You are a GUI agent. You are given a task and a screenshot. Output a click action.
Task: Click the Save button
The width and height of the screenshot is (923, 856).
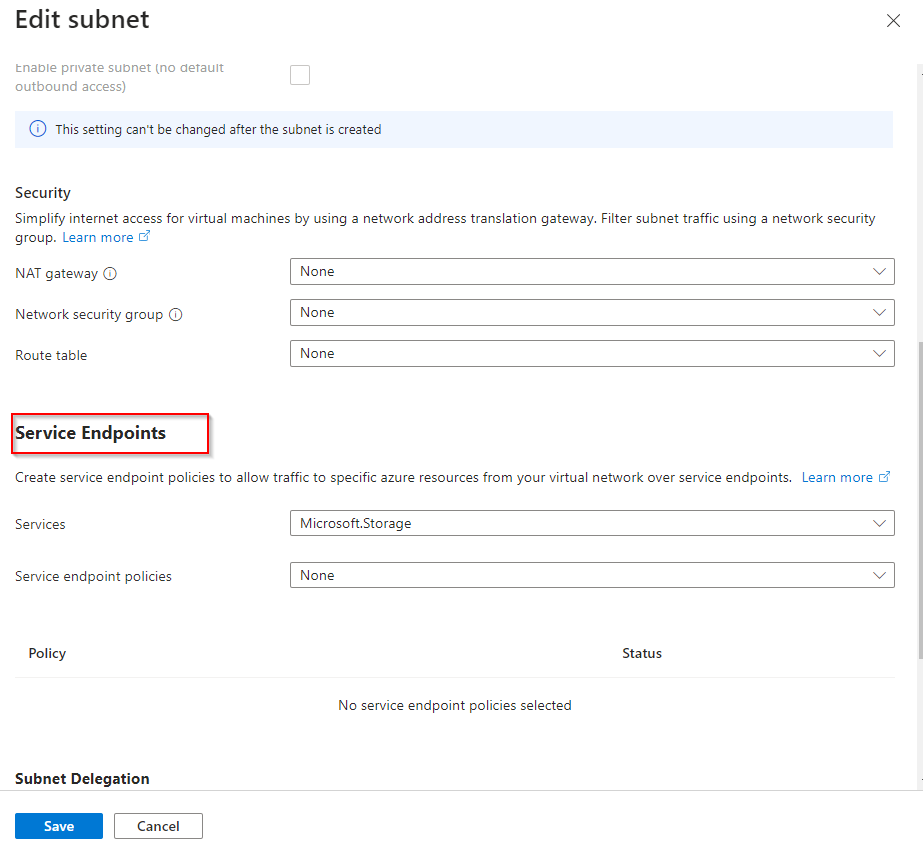point(59,826)
